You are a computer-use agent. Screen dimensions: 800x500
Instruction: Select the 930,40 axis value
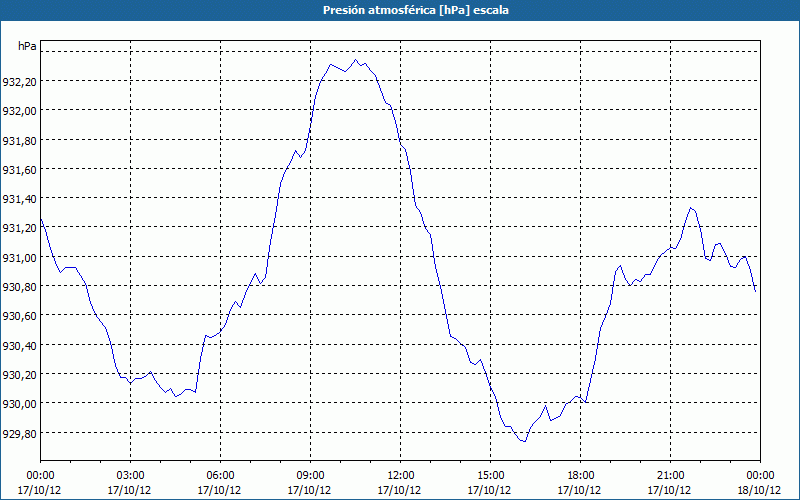point(19,345)
